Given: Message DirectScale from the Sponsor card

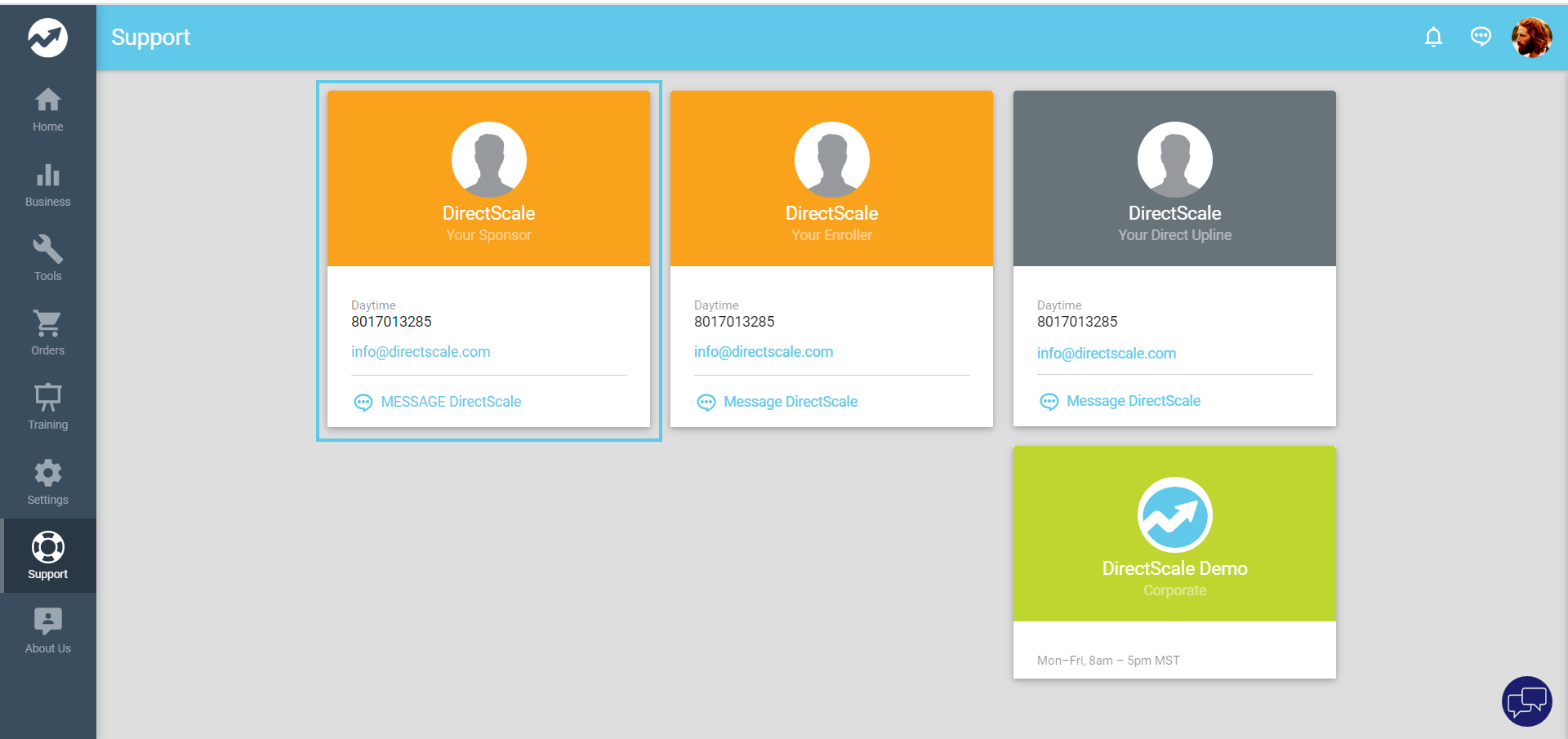Looking at the screenshot, I should coord(450,402).
